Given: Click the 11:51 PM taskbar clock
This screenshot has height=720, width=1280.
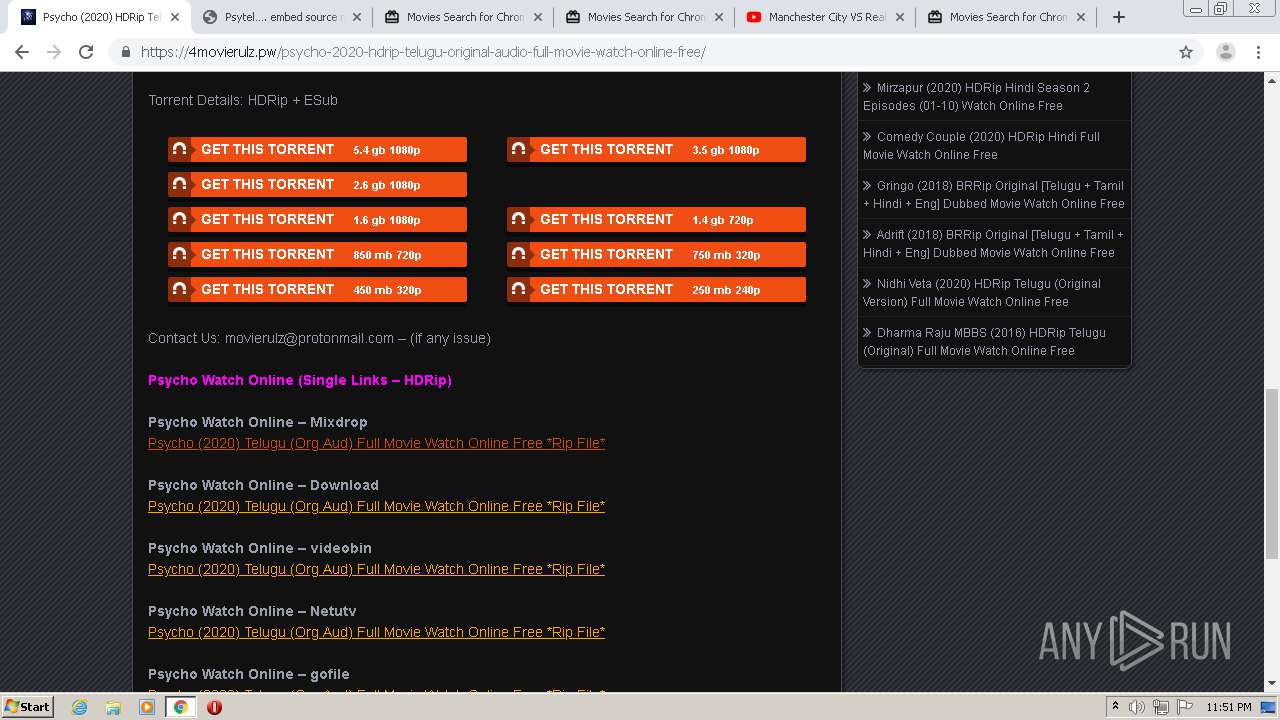Looking at the screenshot, I should 1229,707.
